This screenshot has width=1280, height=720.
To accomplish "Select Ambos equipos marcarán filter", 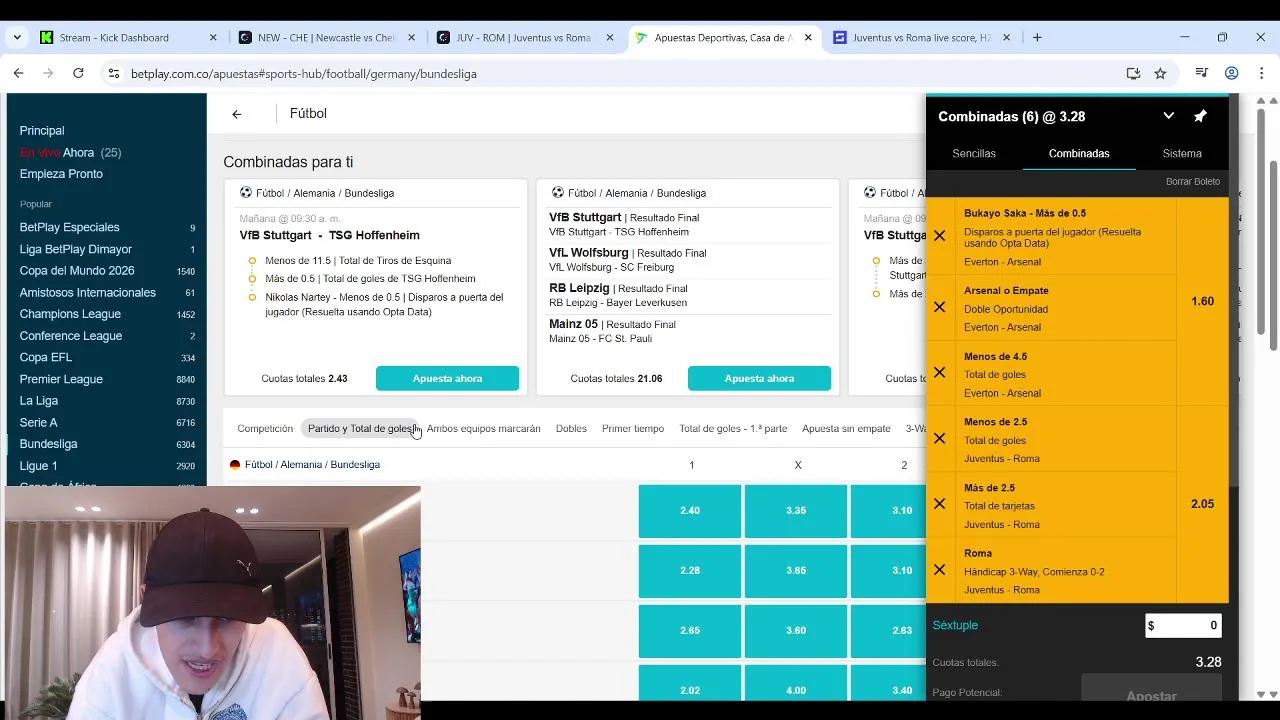I will [x=483, y=428].
